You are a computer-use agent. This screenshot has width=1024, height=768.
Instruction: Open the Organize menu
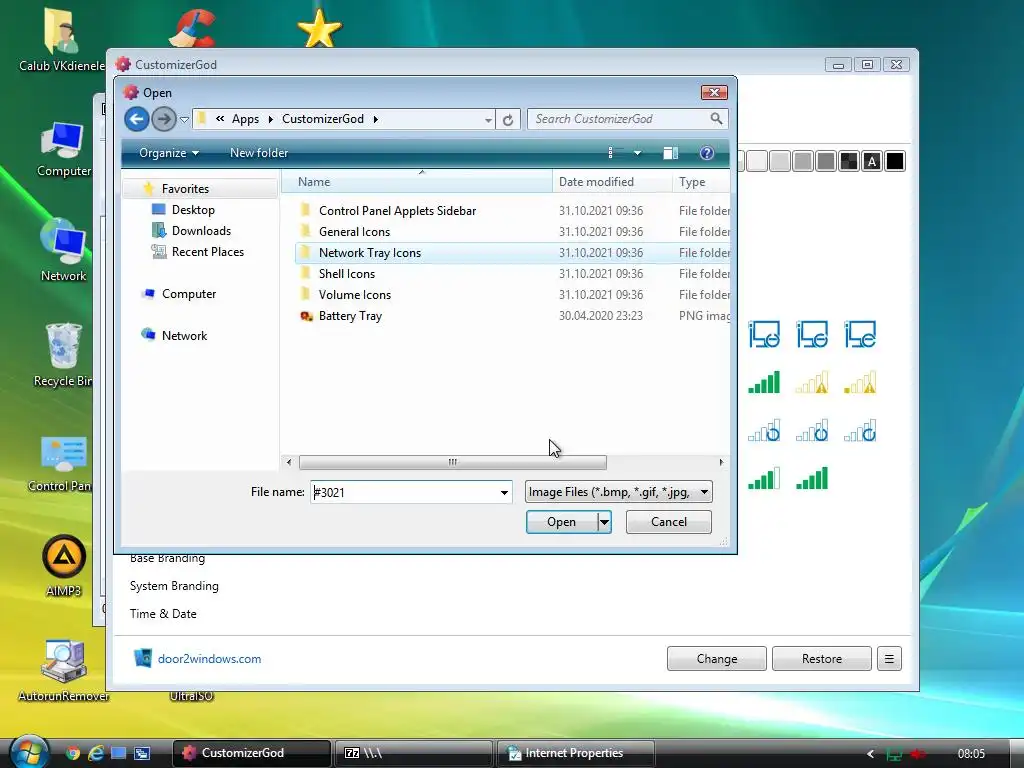pos(168,153)
